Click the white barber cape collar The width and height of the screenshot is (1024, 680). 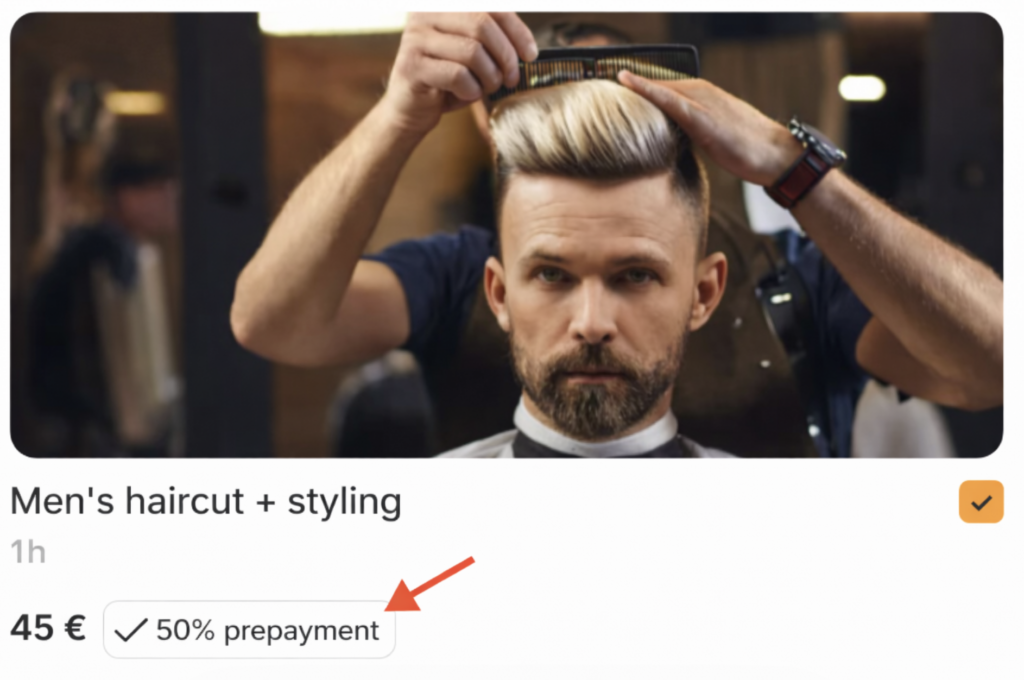point(594,432)
